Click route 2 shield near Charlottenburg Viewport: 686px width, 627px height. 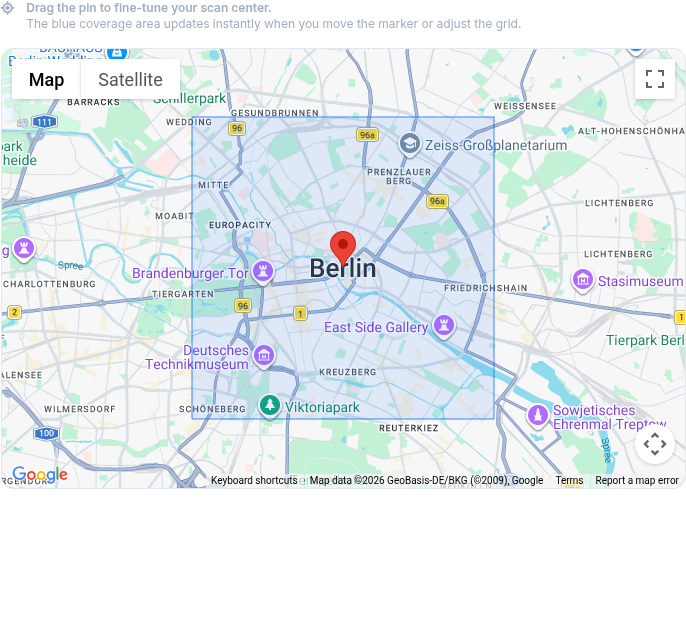pyautogui.click(x=14, y=312)
